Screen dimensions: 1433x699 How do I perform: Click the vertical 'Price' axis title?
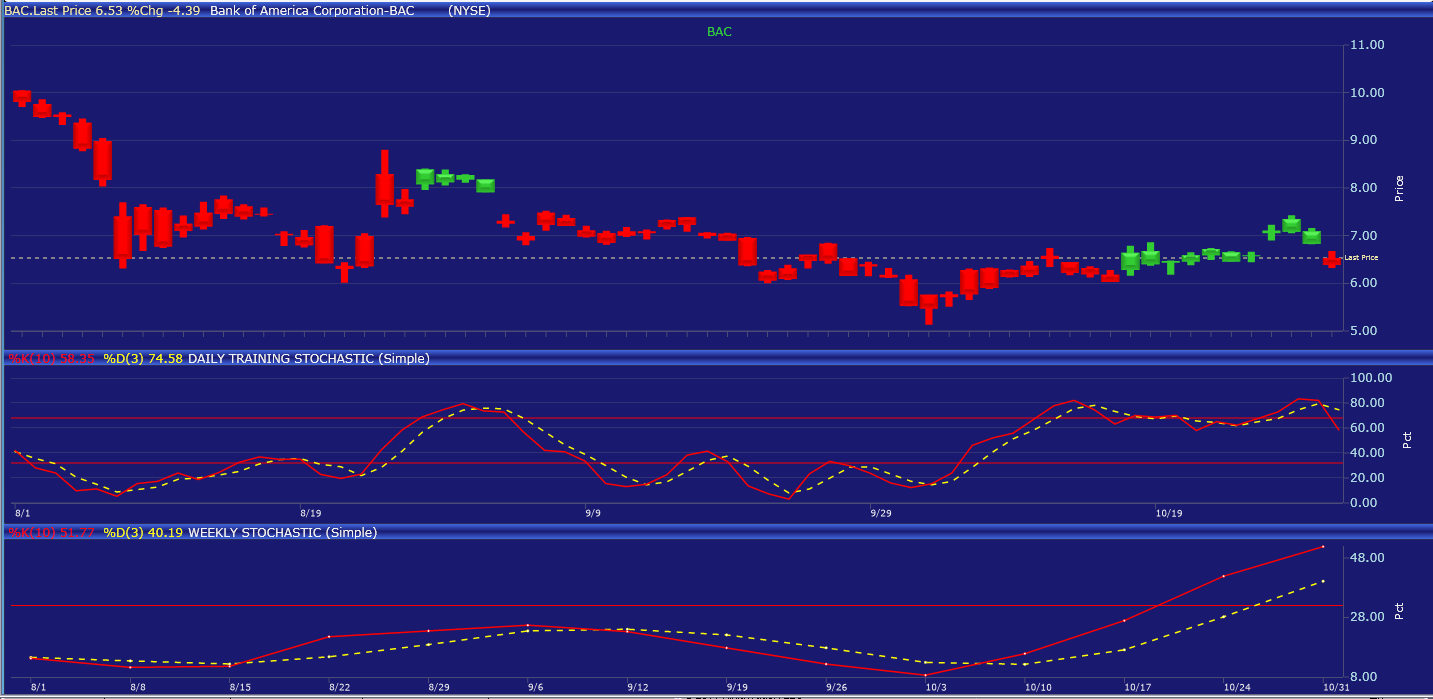[1398, 189]
